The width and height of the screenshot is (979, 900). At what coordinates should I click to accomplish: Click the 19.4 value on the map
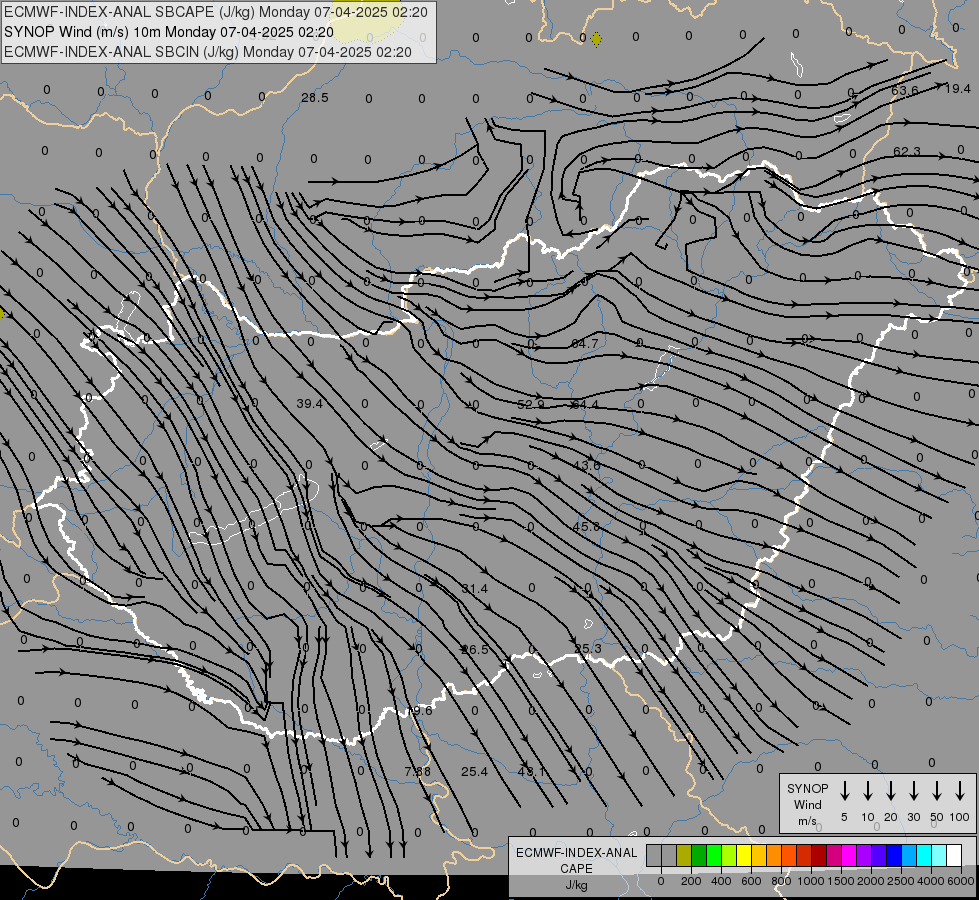click(957, 89)
